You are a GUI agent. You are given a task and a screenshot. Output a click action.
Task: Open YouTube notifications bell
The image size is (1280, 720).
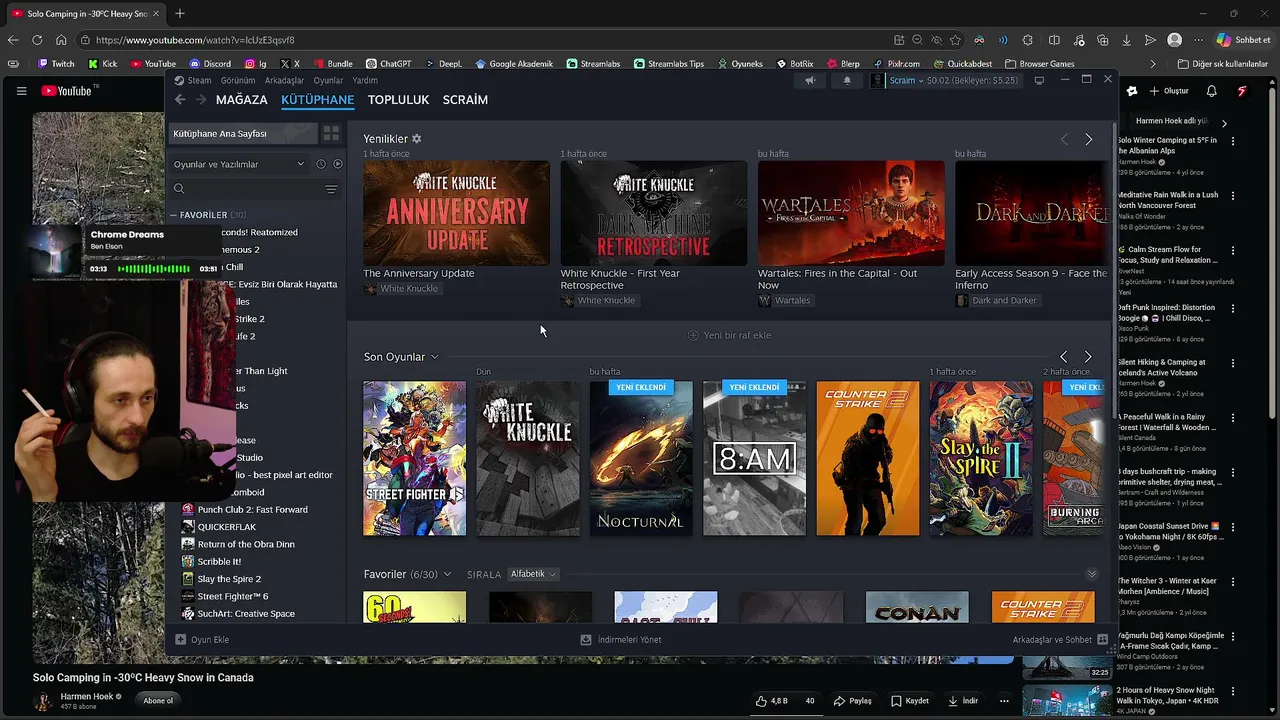[x=1211, y=91]
